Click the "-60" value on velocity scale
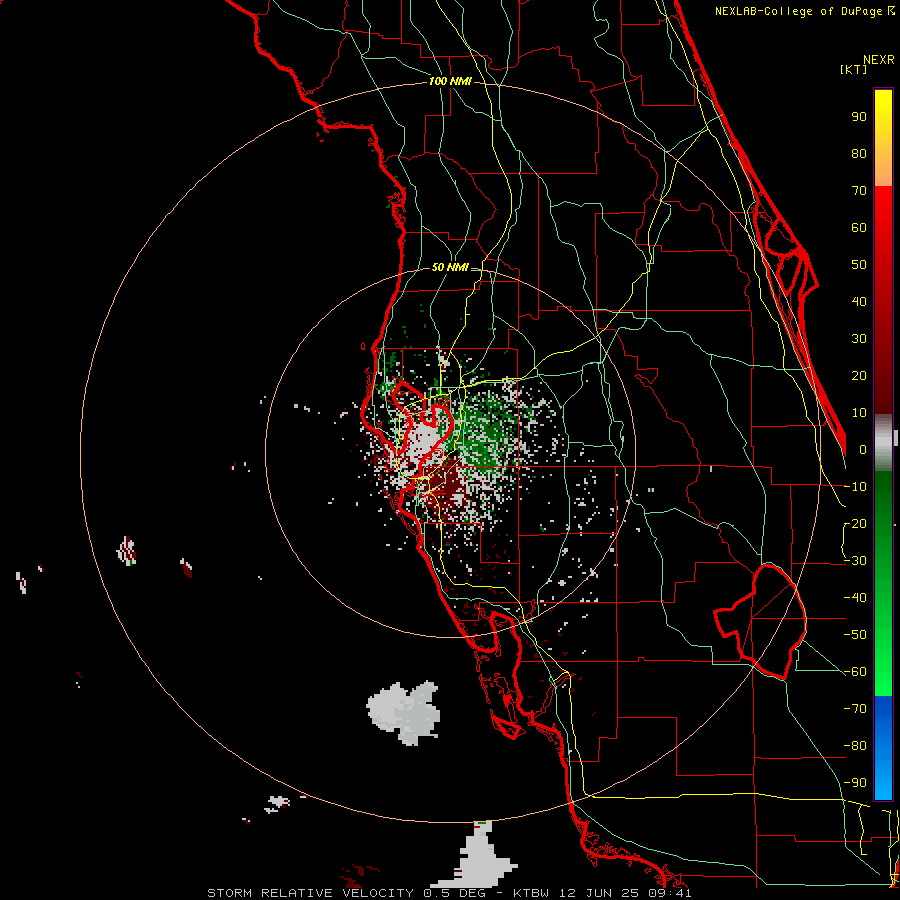This screenshot has height=900, width=900. 855,672
